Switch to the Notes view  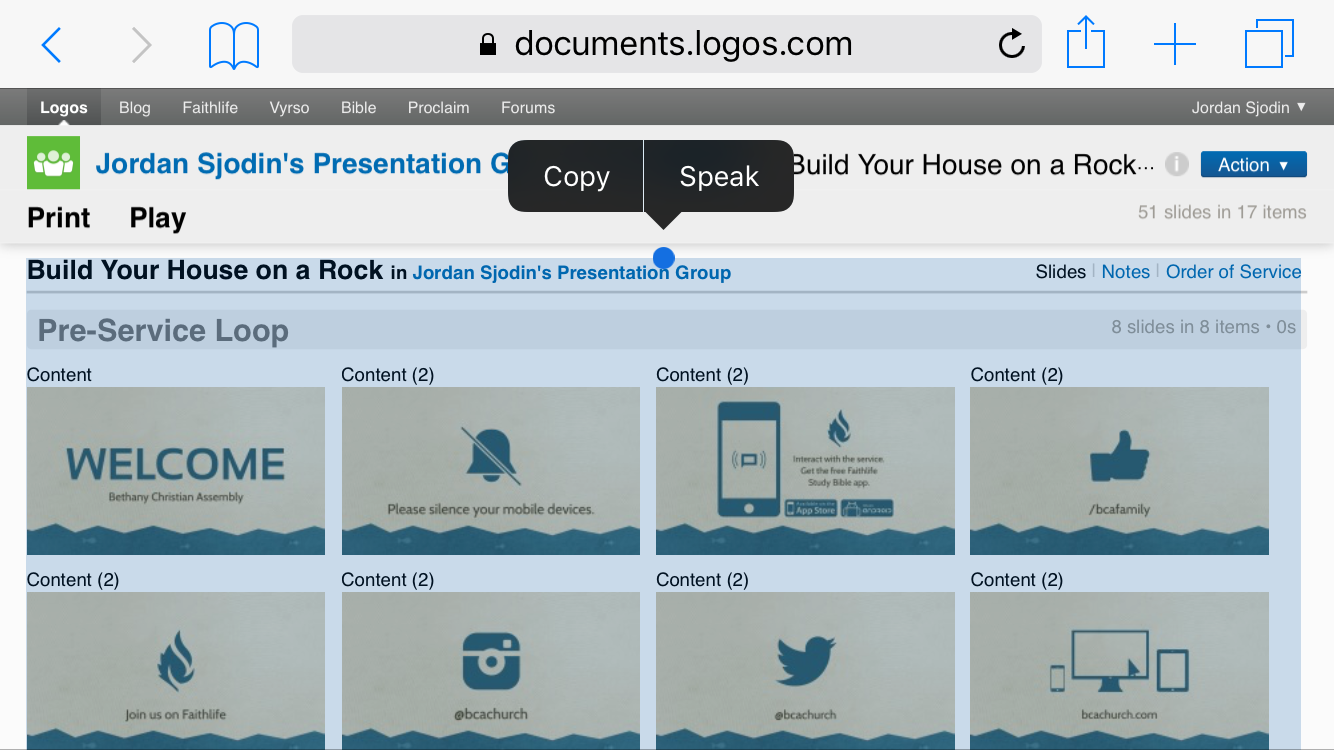1126,272
